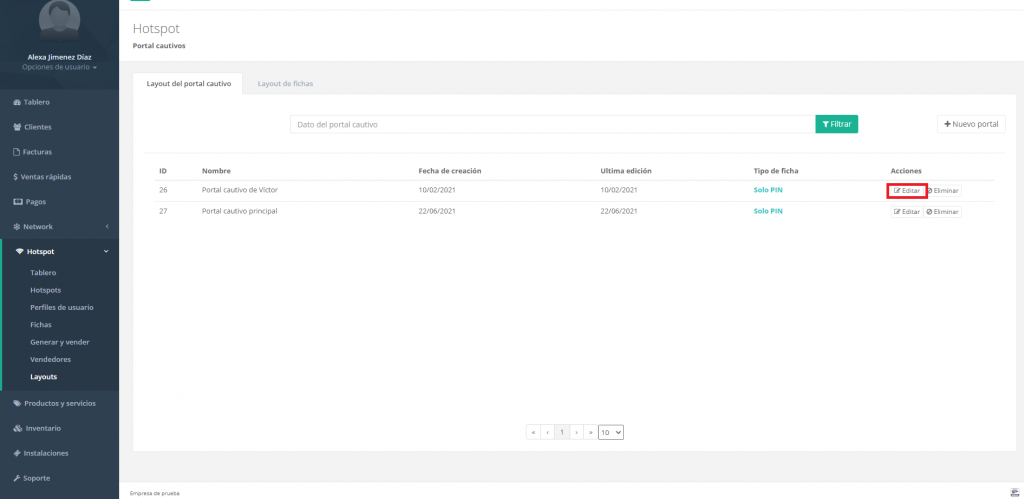Click the Clientes users icon
This screenshot has width=1024, height=499.
(x=17, y=127)
